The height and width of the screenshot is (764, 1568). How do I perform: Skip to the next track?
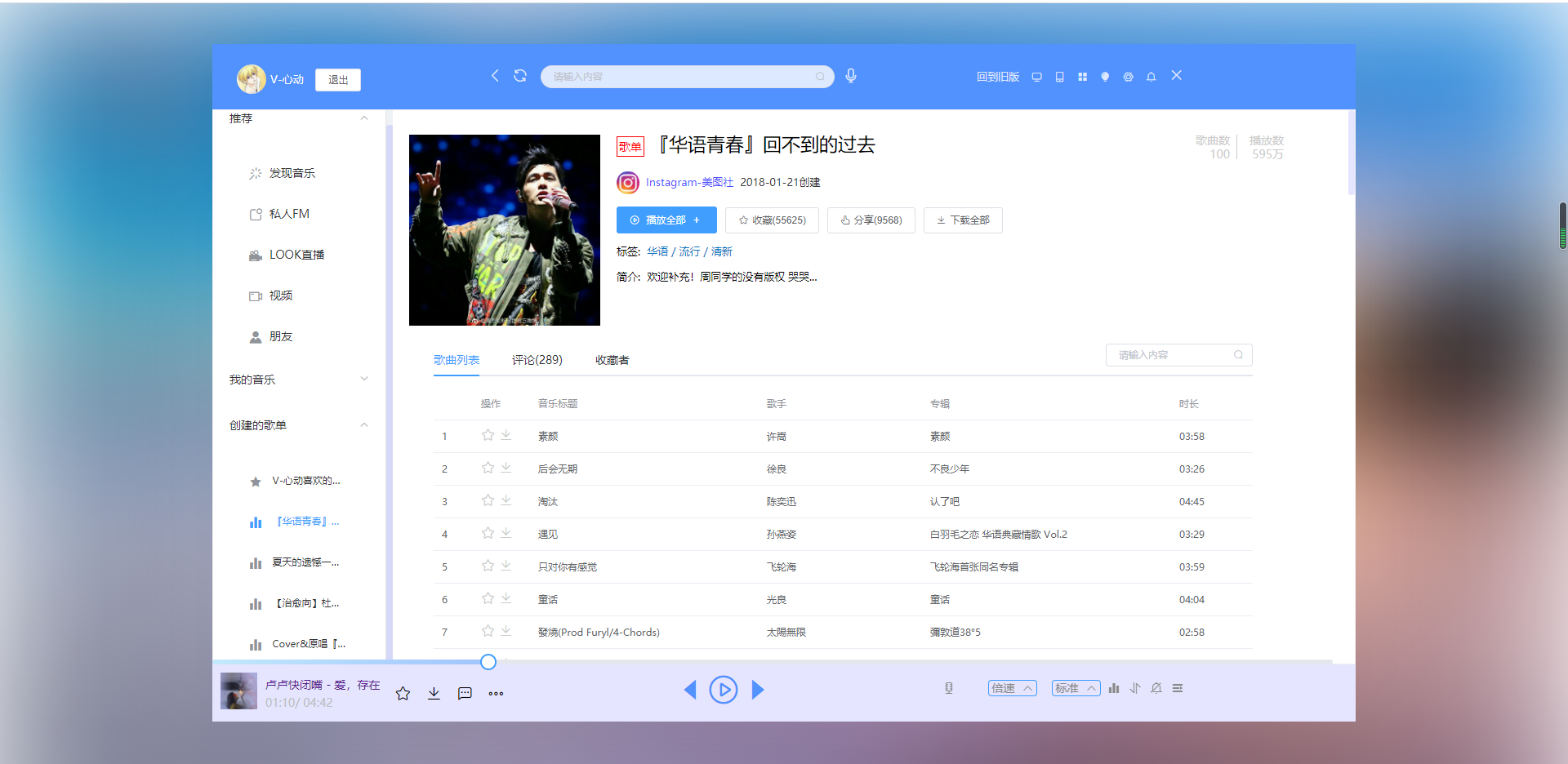point(757,690)
